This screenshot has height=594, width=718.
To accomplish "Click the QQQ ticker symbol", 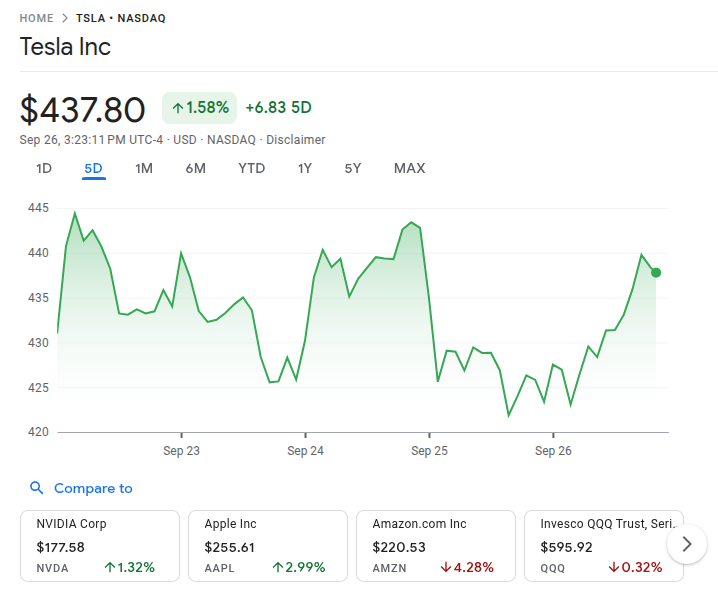I will click(x=553, y=568).
